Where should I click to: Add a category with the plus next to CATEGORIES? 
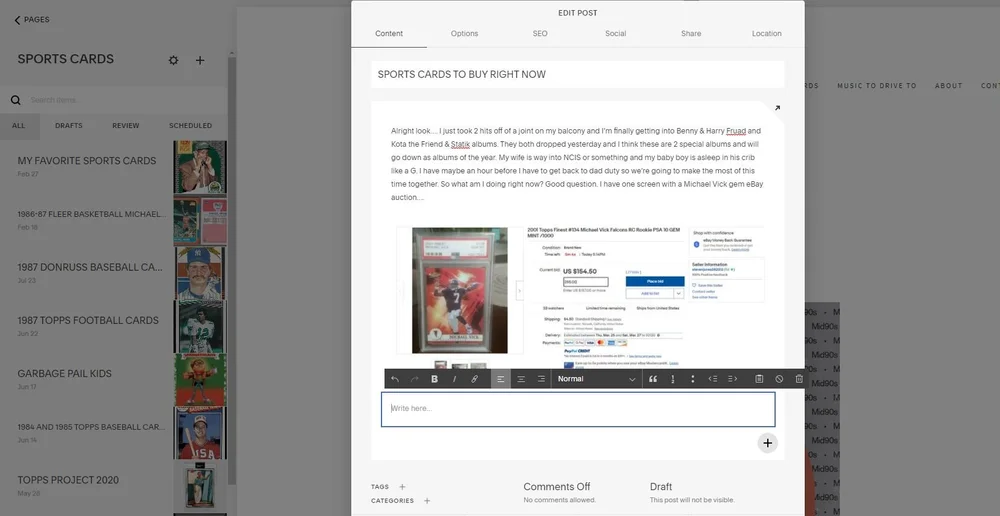427,501
